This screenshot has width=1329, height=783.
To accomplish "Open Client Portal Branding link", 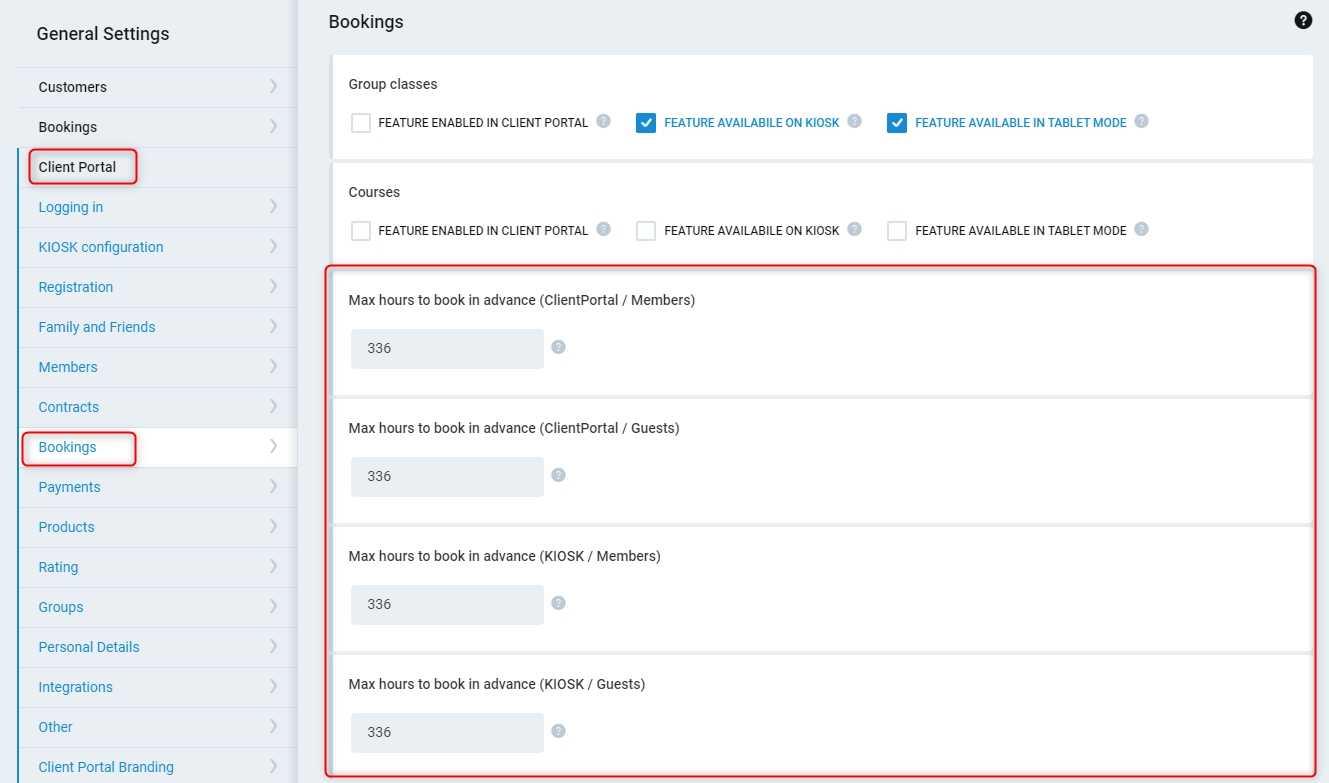I will click(106, 767).
